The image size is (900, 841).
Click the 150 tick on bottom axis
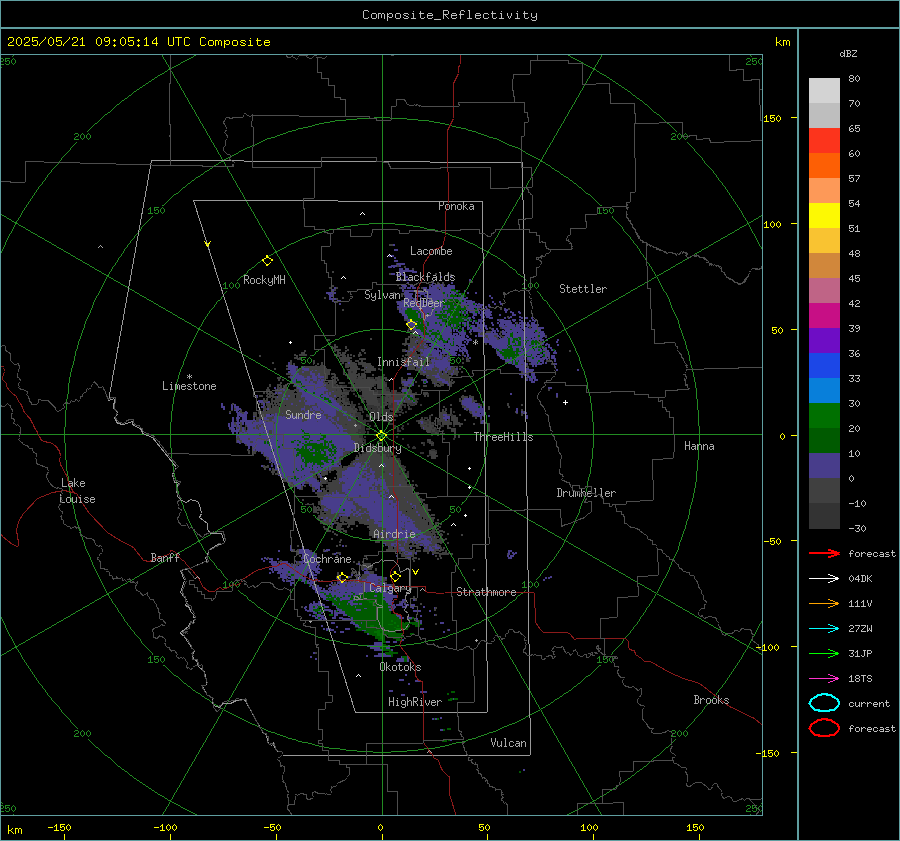[x=695, y=827]
